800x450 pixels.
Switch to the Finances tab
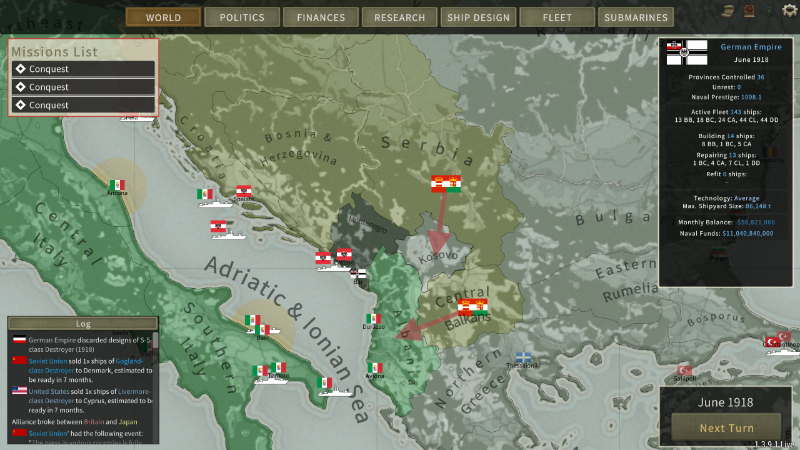pos(320,17)
